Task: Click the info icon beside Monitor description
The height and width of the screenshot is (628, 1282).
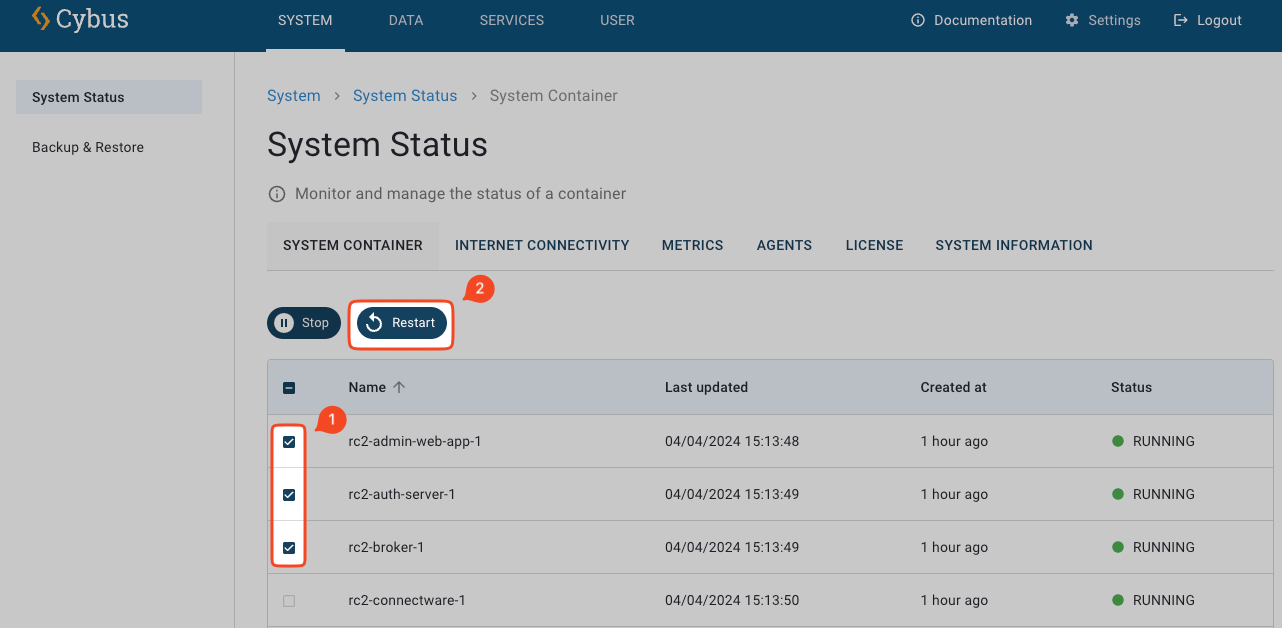Action: (x=277, y=194)
